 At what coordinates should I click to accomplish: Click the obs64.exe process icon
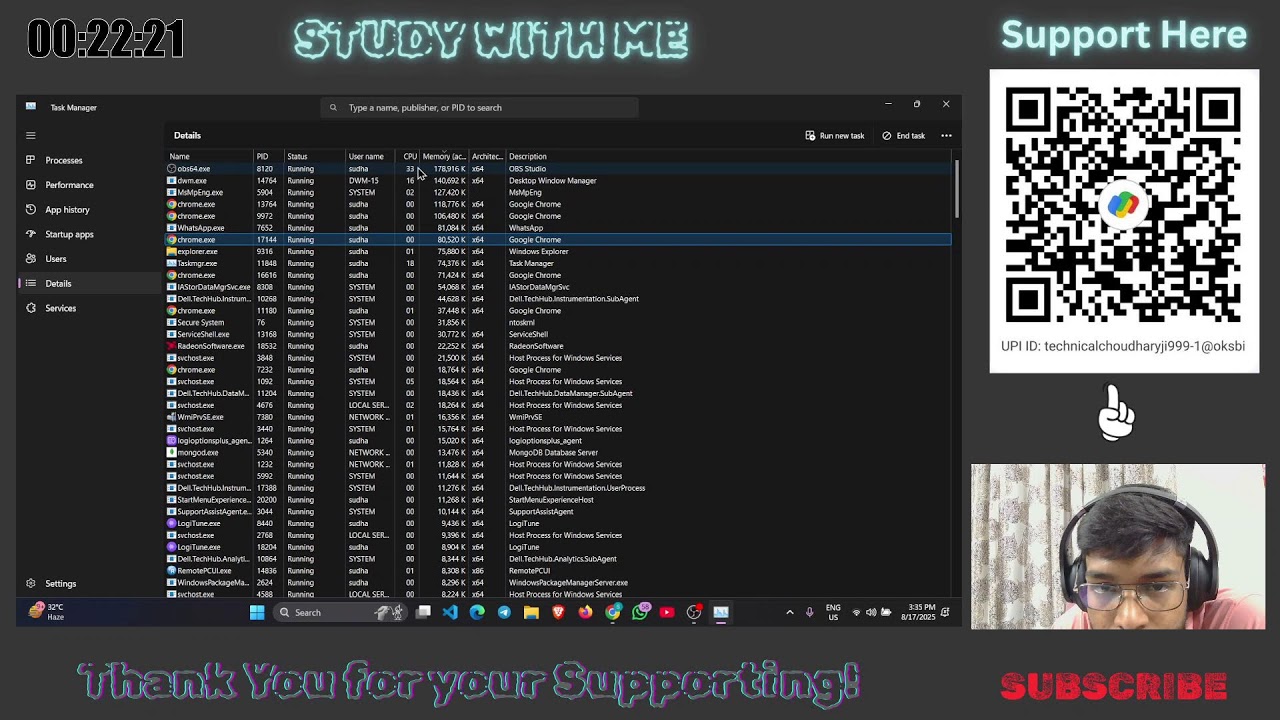tap(172, 169)
